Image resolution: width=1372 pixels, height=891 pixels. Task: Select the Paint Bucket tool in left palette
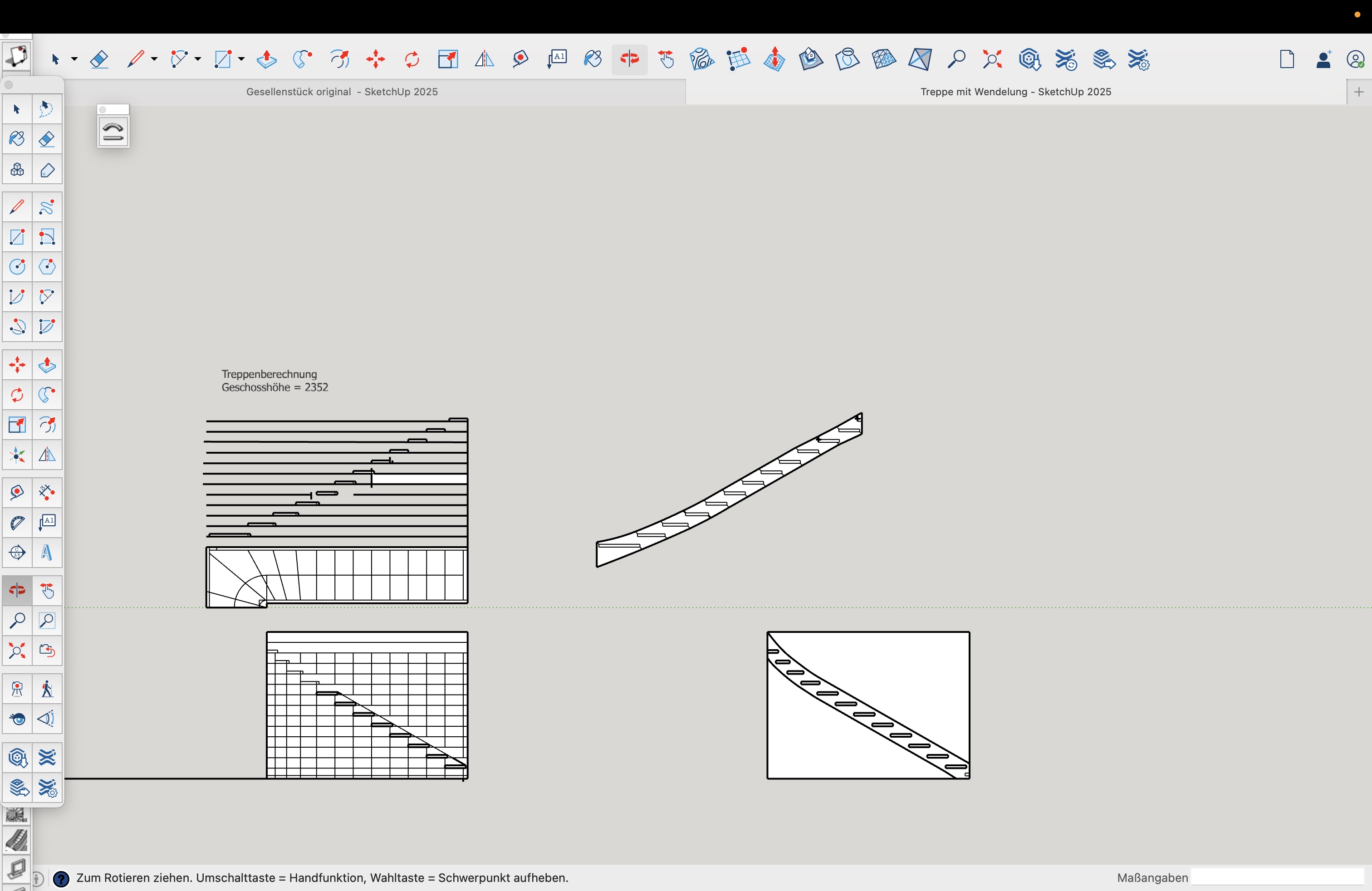click(17, 139)
